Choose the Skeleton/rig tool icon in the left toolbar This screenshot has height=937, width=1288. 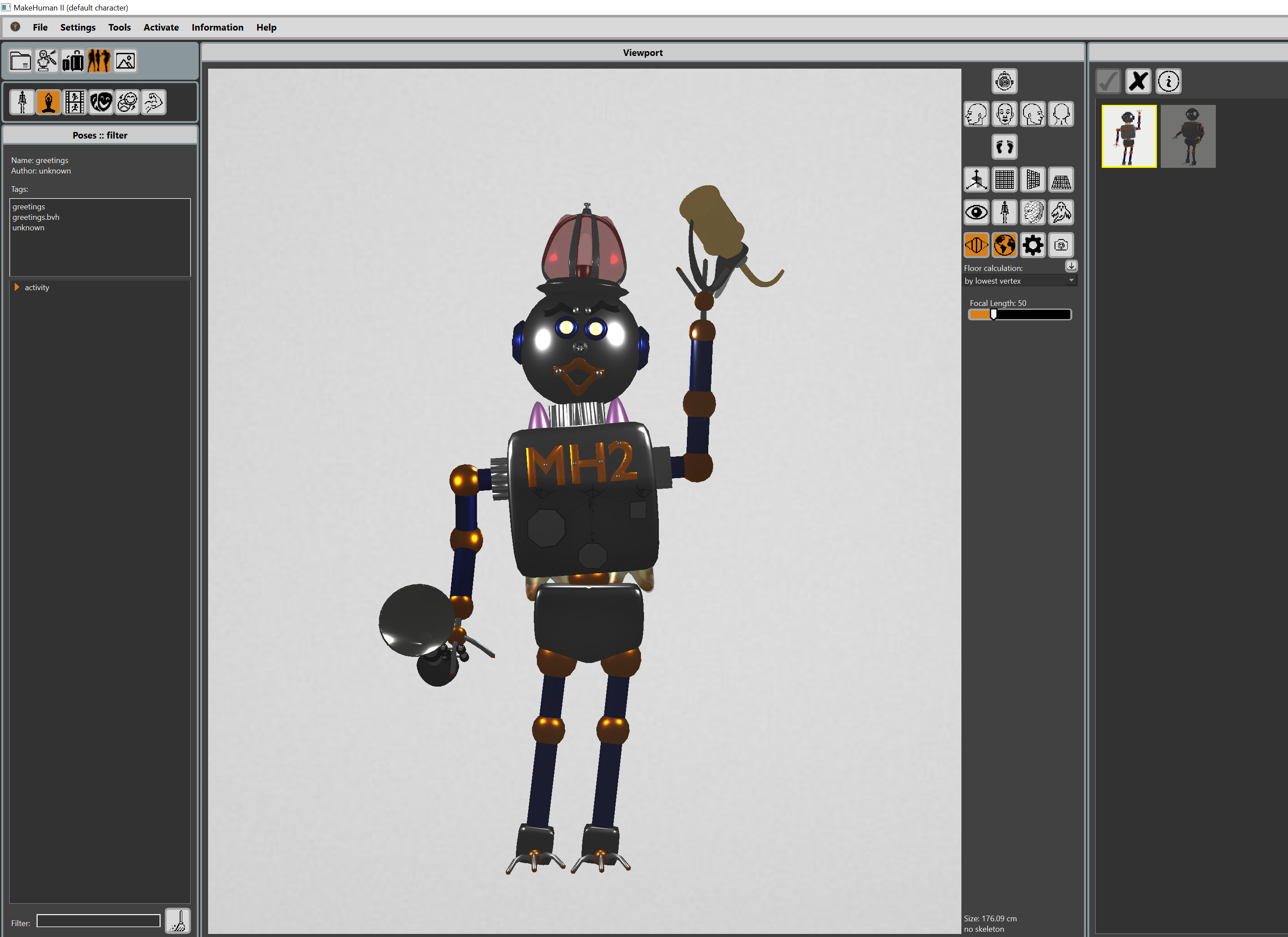click(x=22, y=102)
